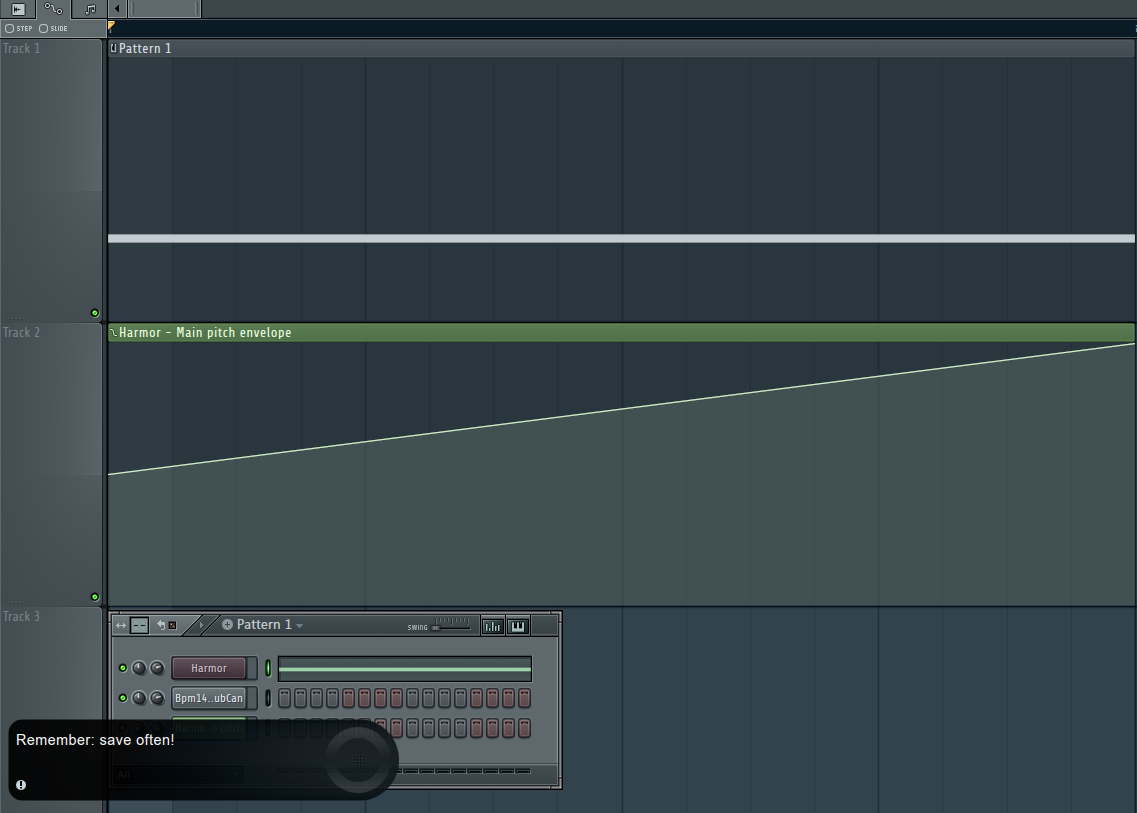Toggle step 16 on the Bpm14..ubCan row
This screenshot has width=1137, height=813.
(x=524, y=698)
